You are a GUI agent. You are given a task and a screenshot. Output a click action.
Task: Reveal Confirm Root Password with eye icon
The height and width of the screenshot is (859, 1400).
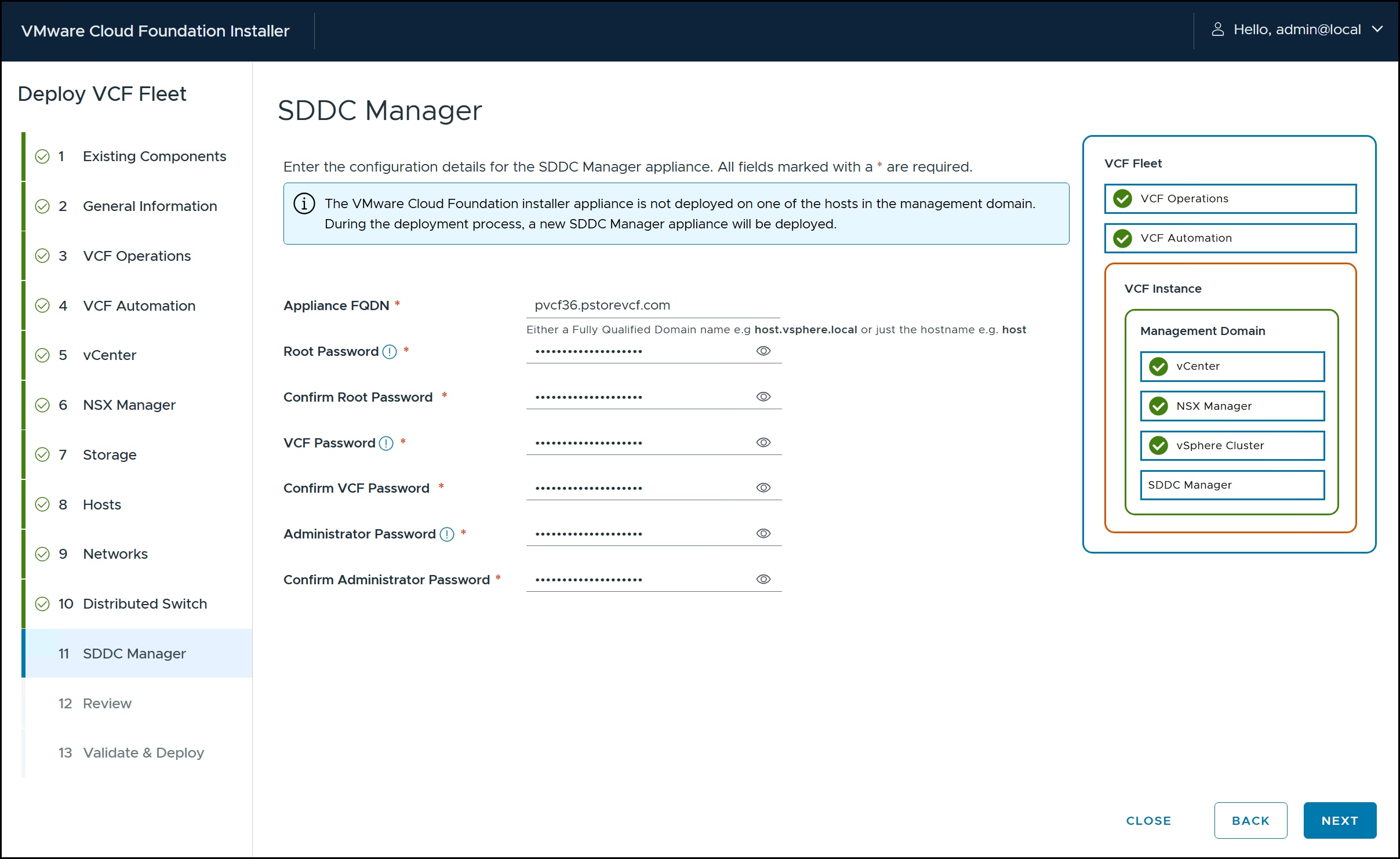(763, 397)
